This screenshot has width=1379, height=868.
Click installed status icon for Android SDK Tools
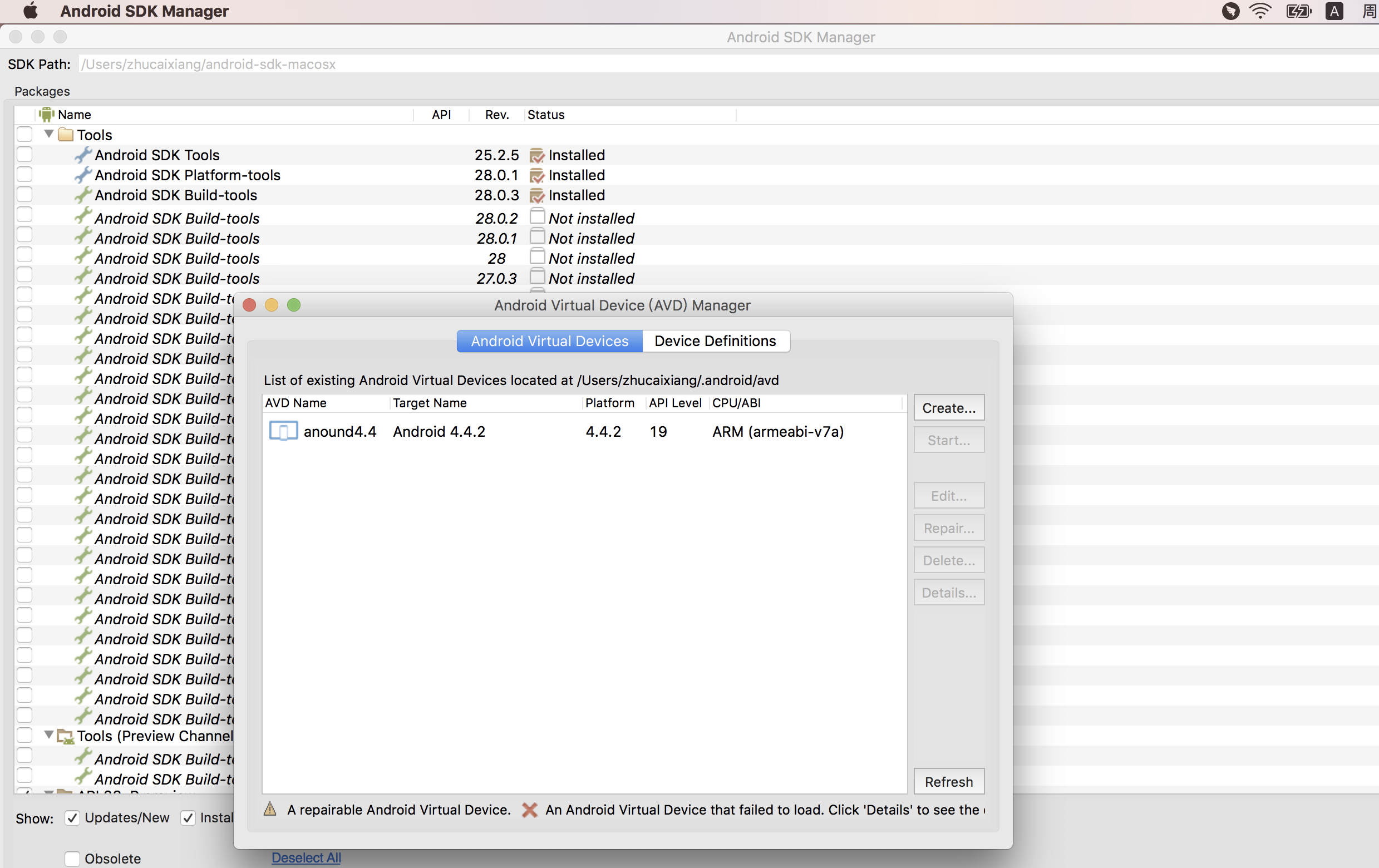coord(536,155)
